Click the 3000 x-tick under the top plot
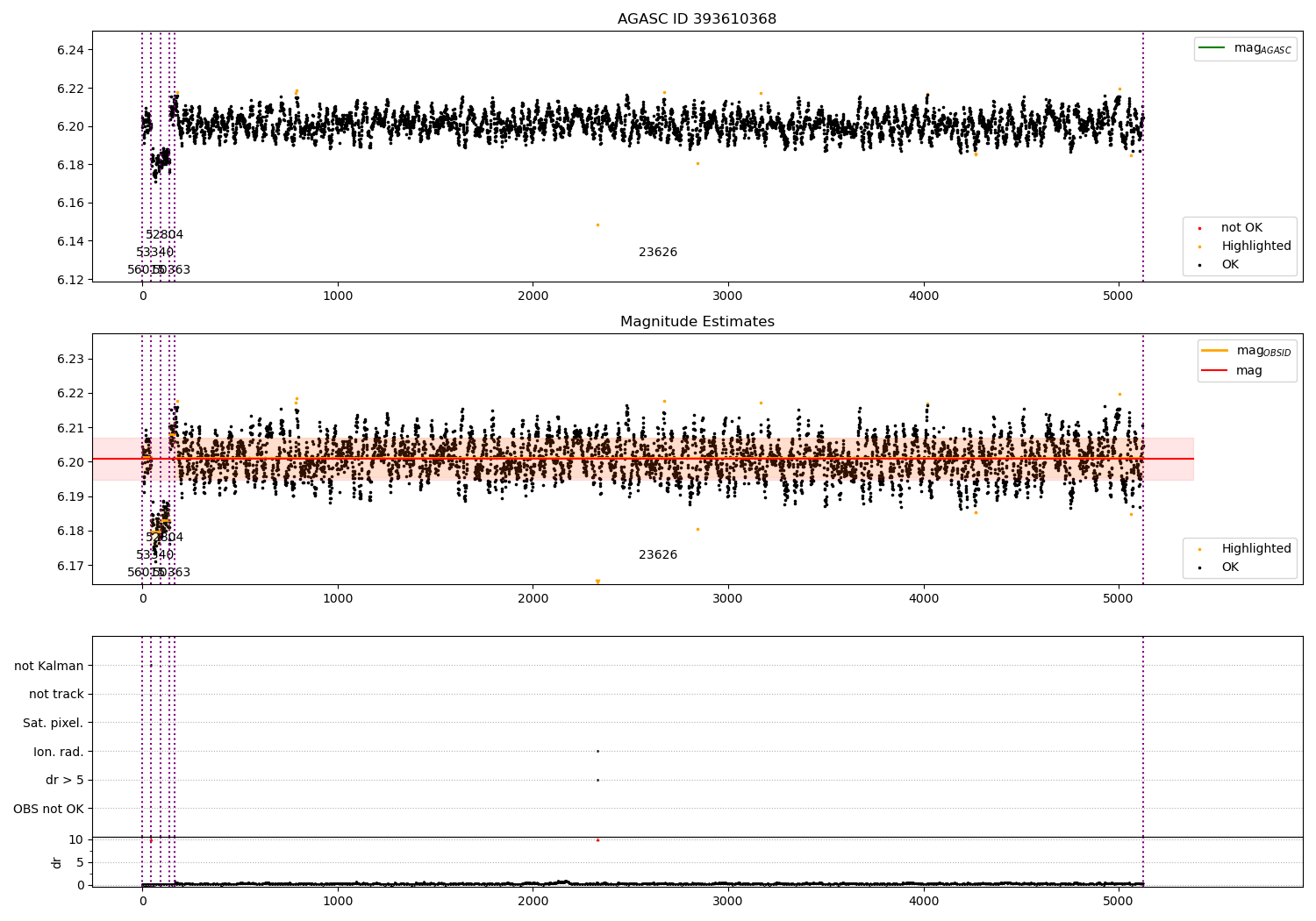 [728, 296]
